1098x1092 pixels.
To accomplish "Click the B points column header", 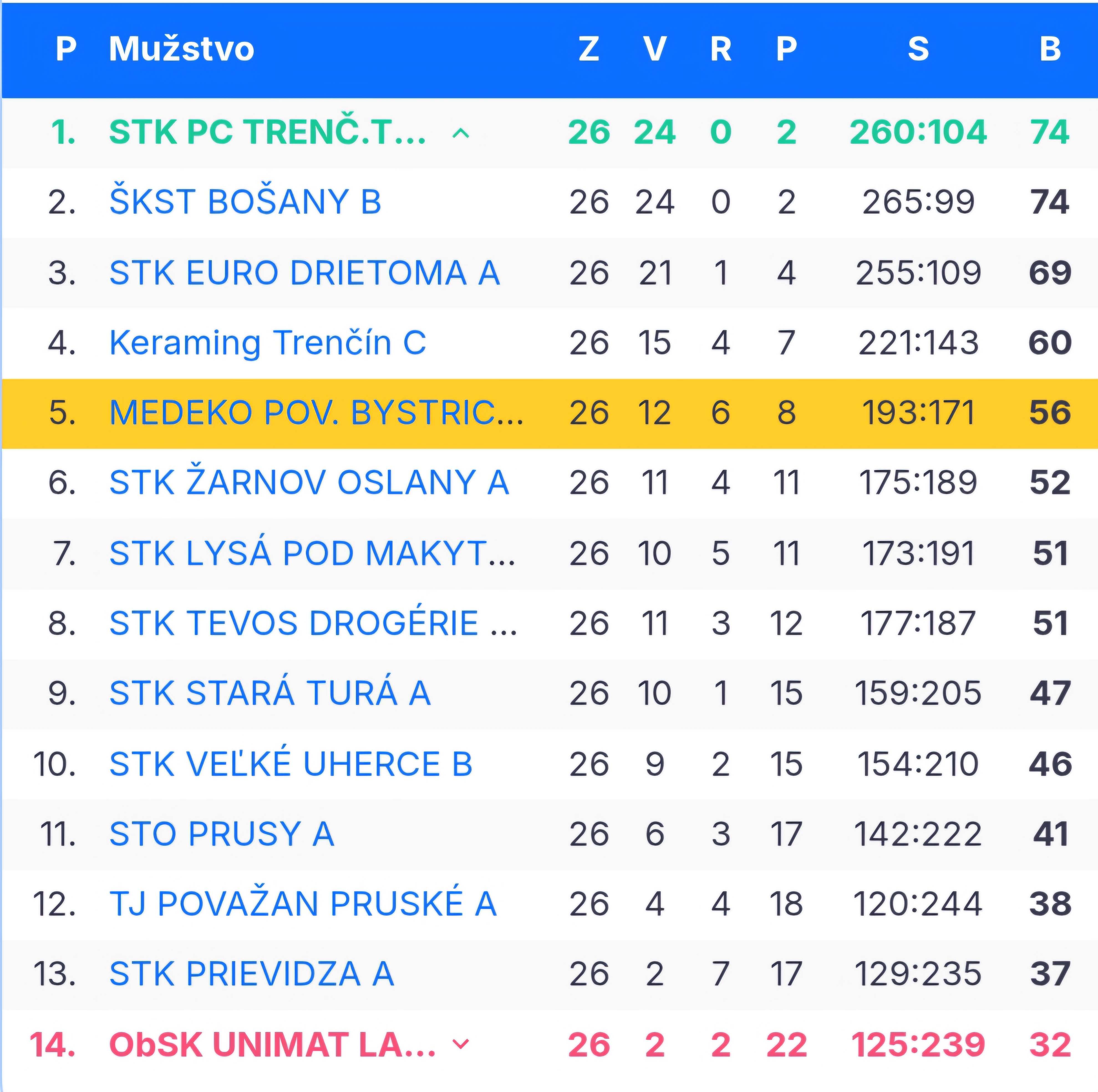I will pos(1050,49).
